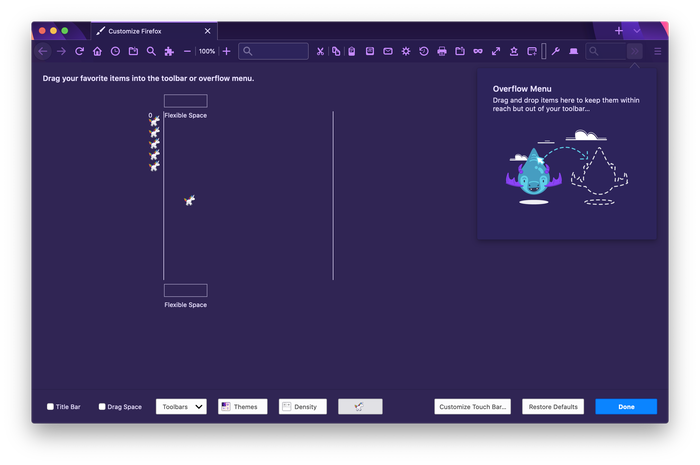Viewport: 700px width, 465px height.
Task: Click the Forget history icon next to the gear
Action: (424, 51)
